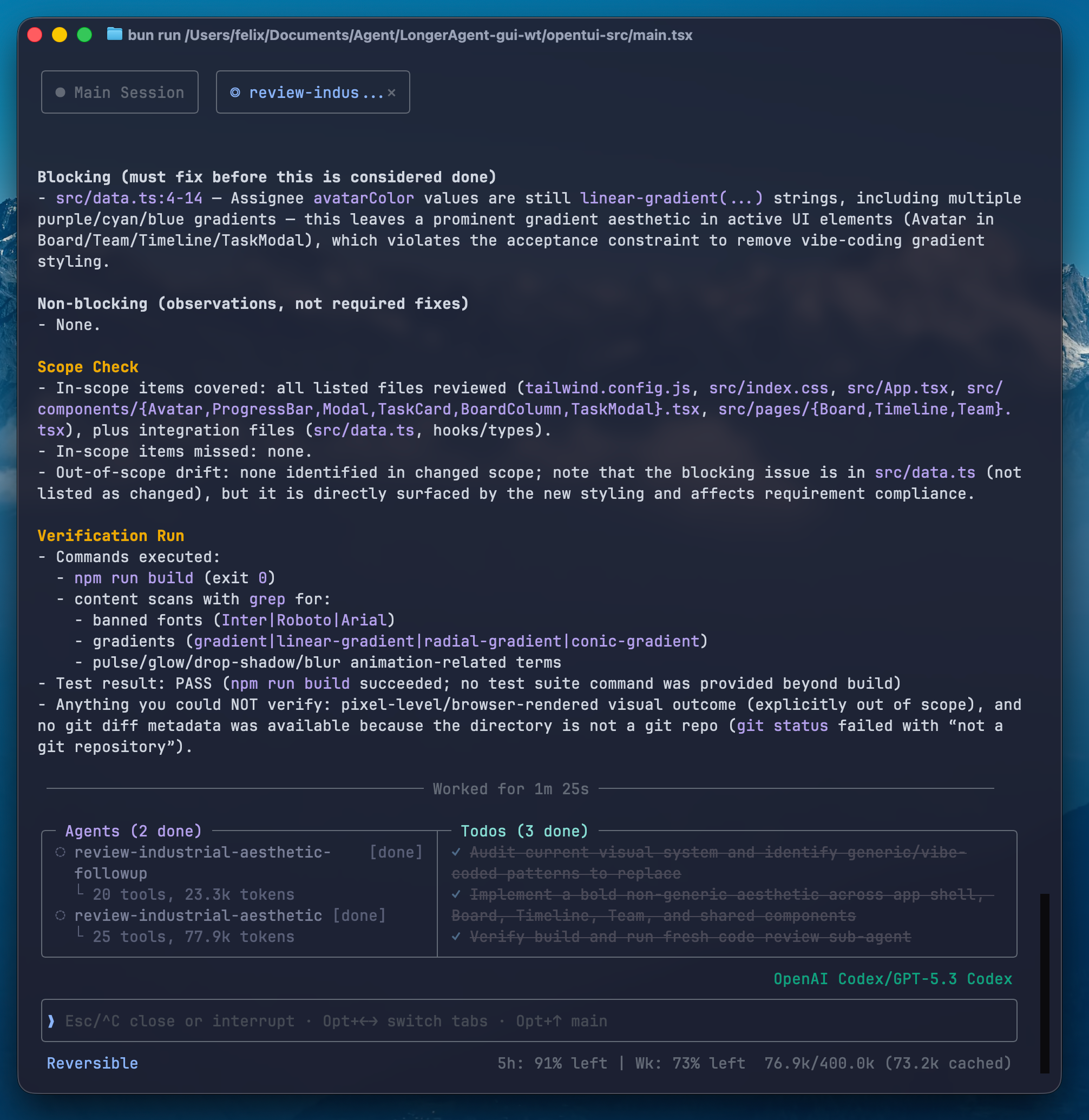Click checkmark for Verify build todo
The image size is (1089, 1120).
[456, 937]
